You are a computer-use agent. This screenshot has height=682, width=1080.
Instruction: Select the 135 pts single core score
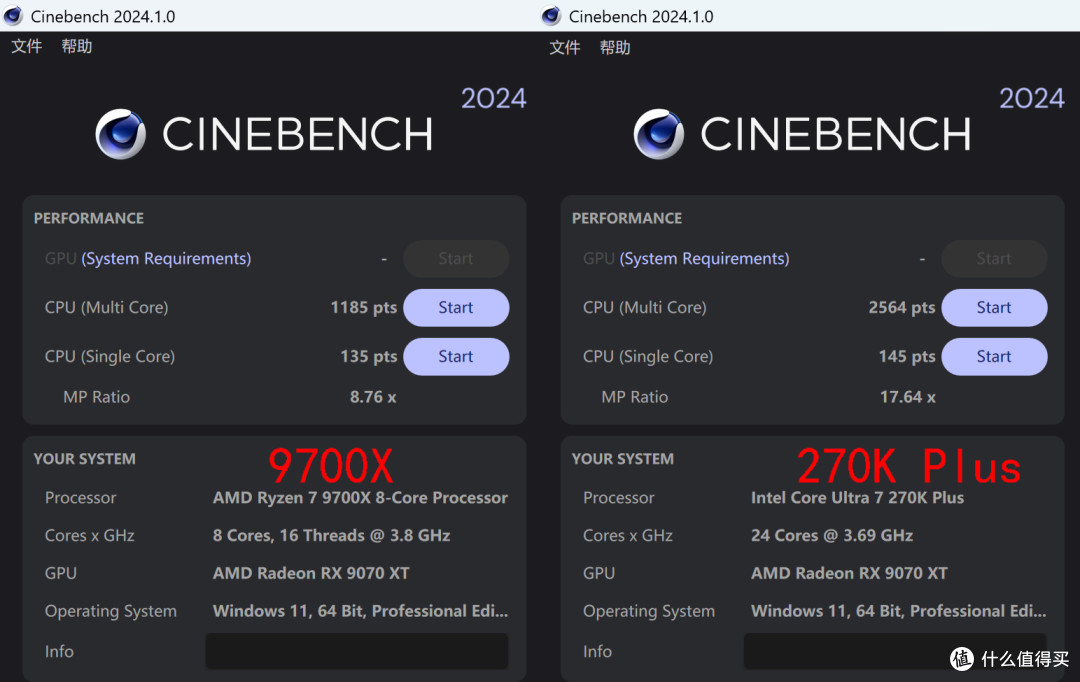click(x=368, y=356)
